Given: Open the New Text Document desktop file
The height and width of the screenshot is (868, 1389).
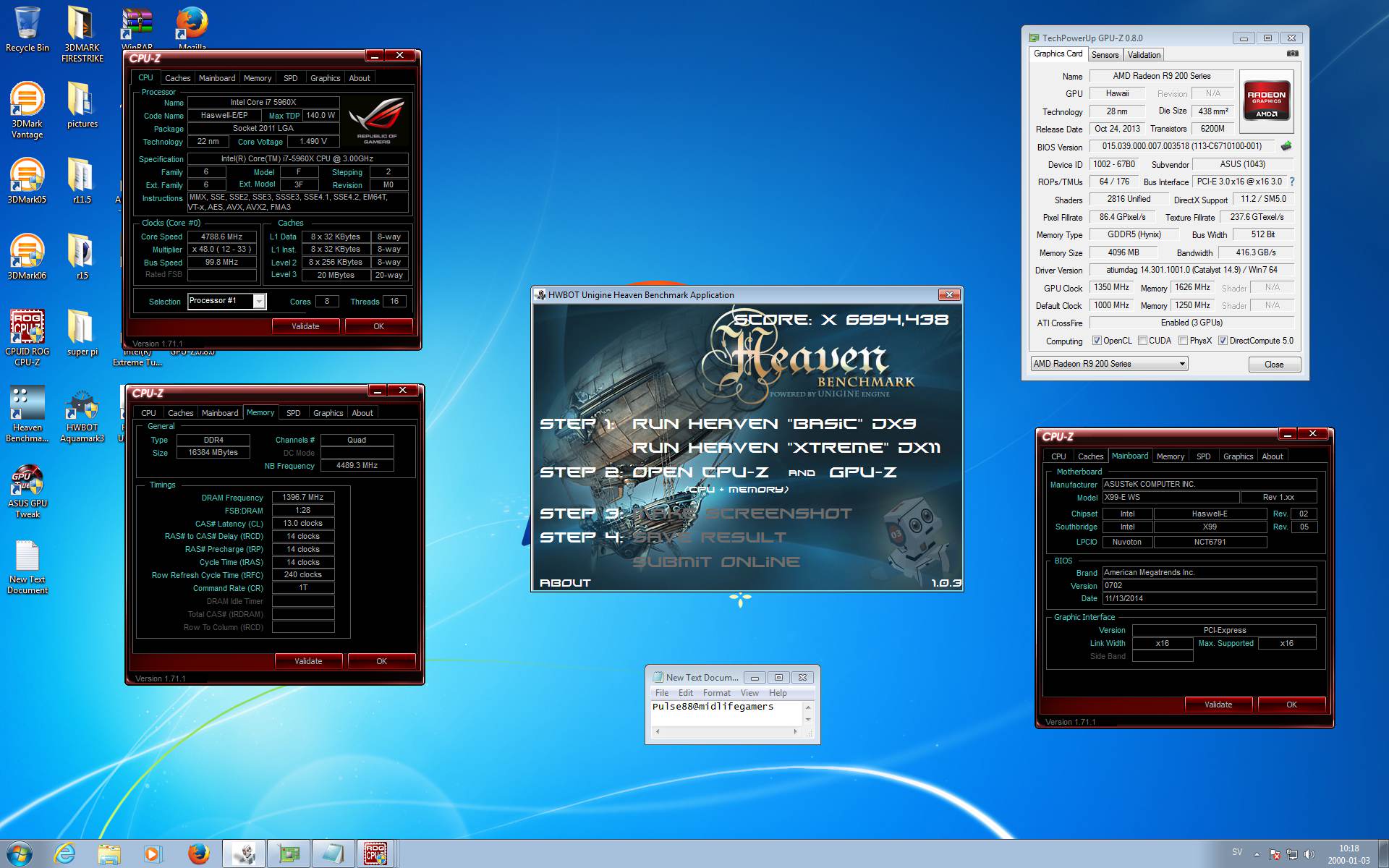Looking at the screenshot, I should [x=27, y=568].
